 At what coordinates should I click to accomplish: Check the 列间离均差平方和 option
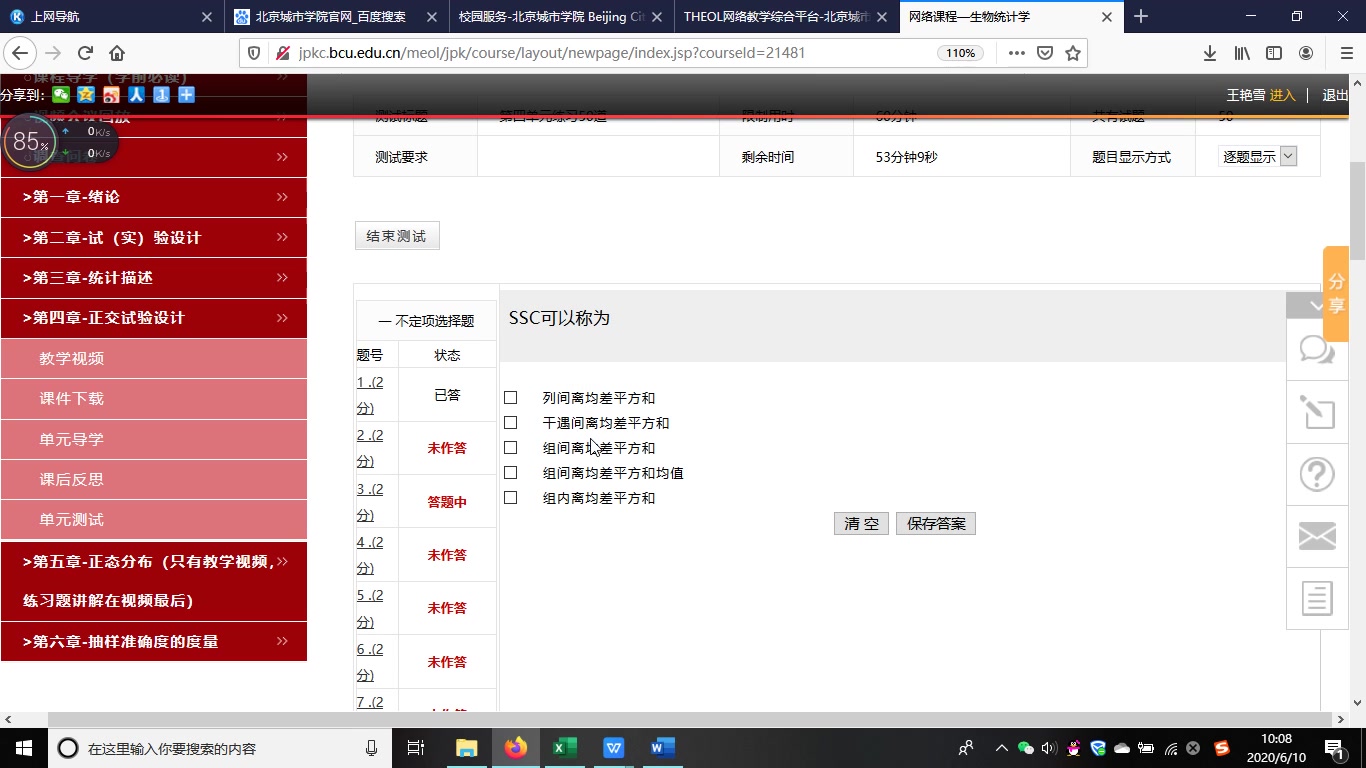(x=510, y=398)
